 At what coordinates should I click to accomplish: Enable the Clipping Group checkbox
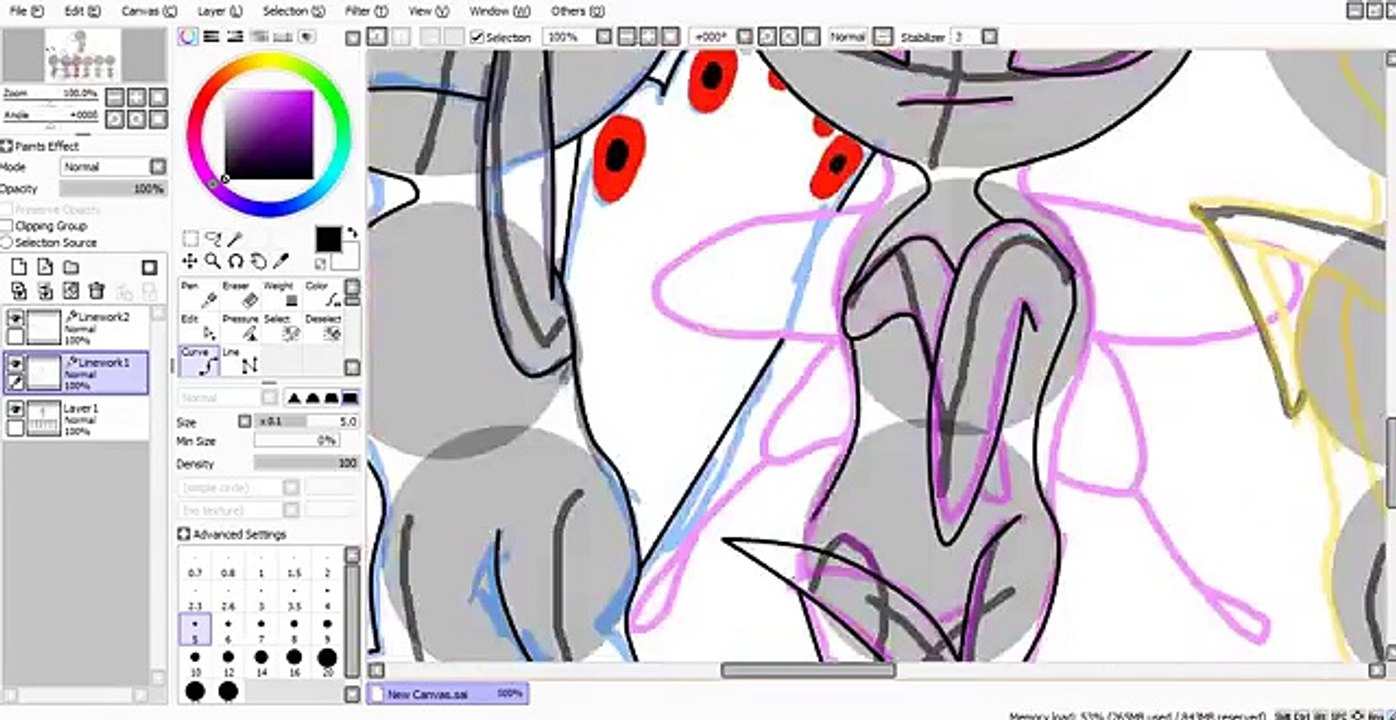tap(7, 227)
